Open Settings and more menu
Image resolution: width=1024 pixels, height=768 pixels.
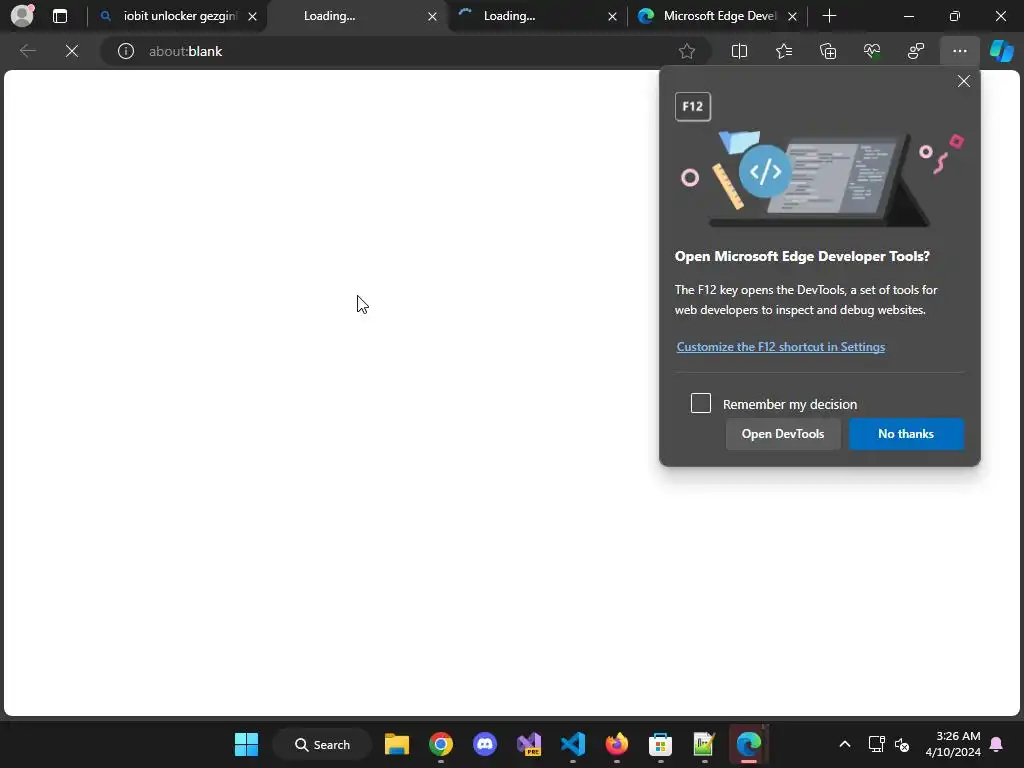959,51
